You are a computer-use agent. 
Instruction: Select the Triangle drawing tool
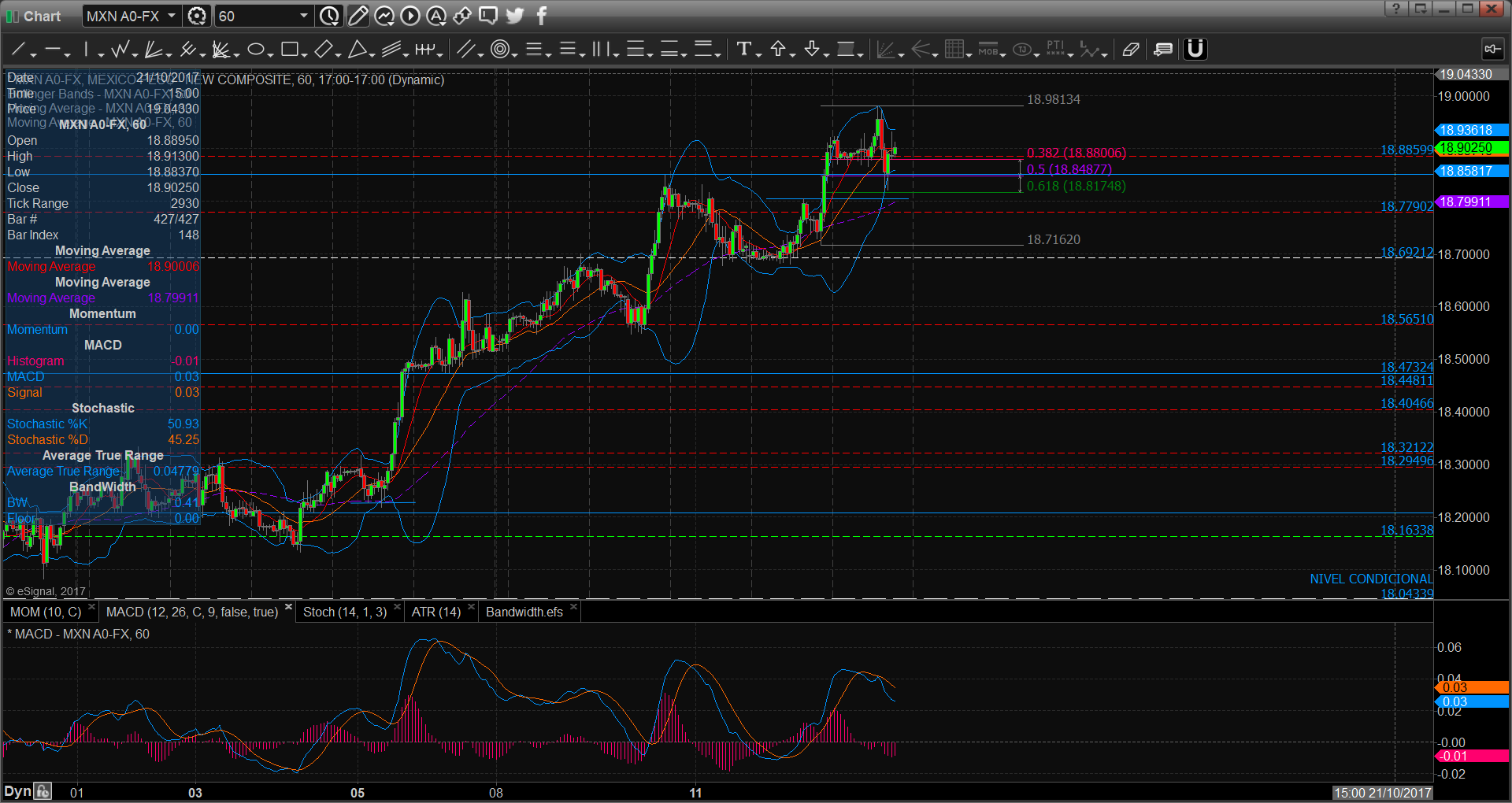point(357,50)
